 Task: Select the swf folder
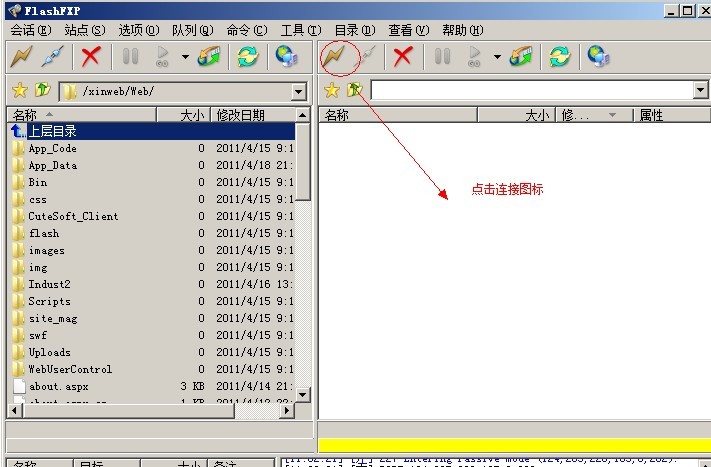[152, 335]
